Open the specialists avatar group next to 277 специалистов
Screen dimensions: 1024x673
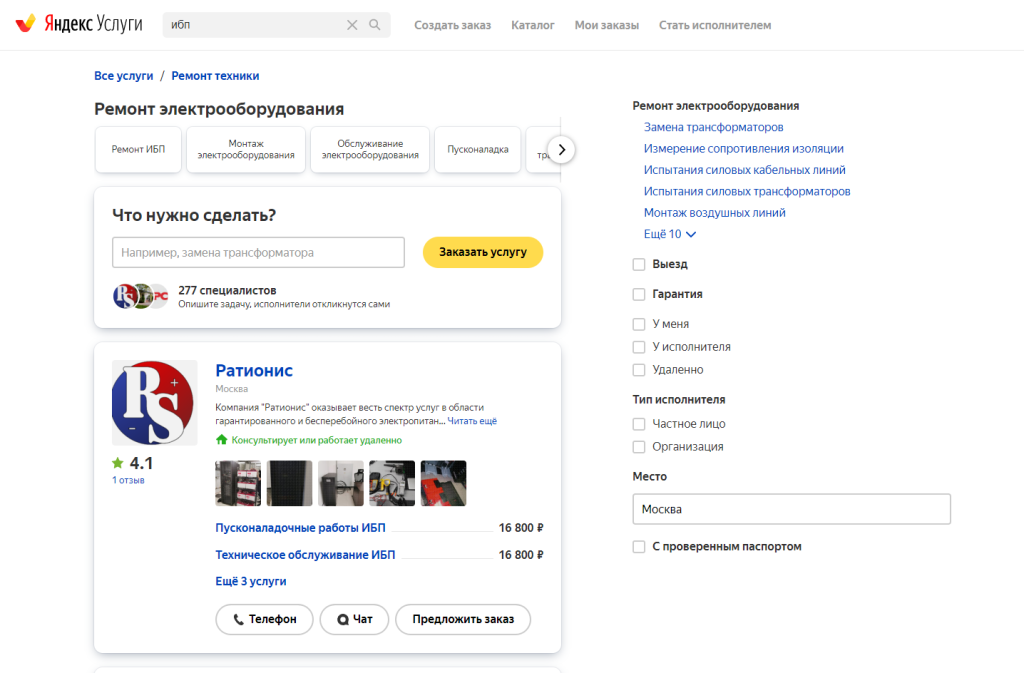tap(140, 296)
